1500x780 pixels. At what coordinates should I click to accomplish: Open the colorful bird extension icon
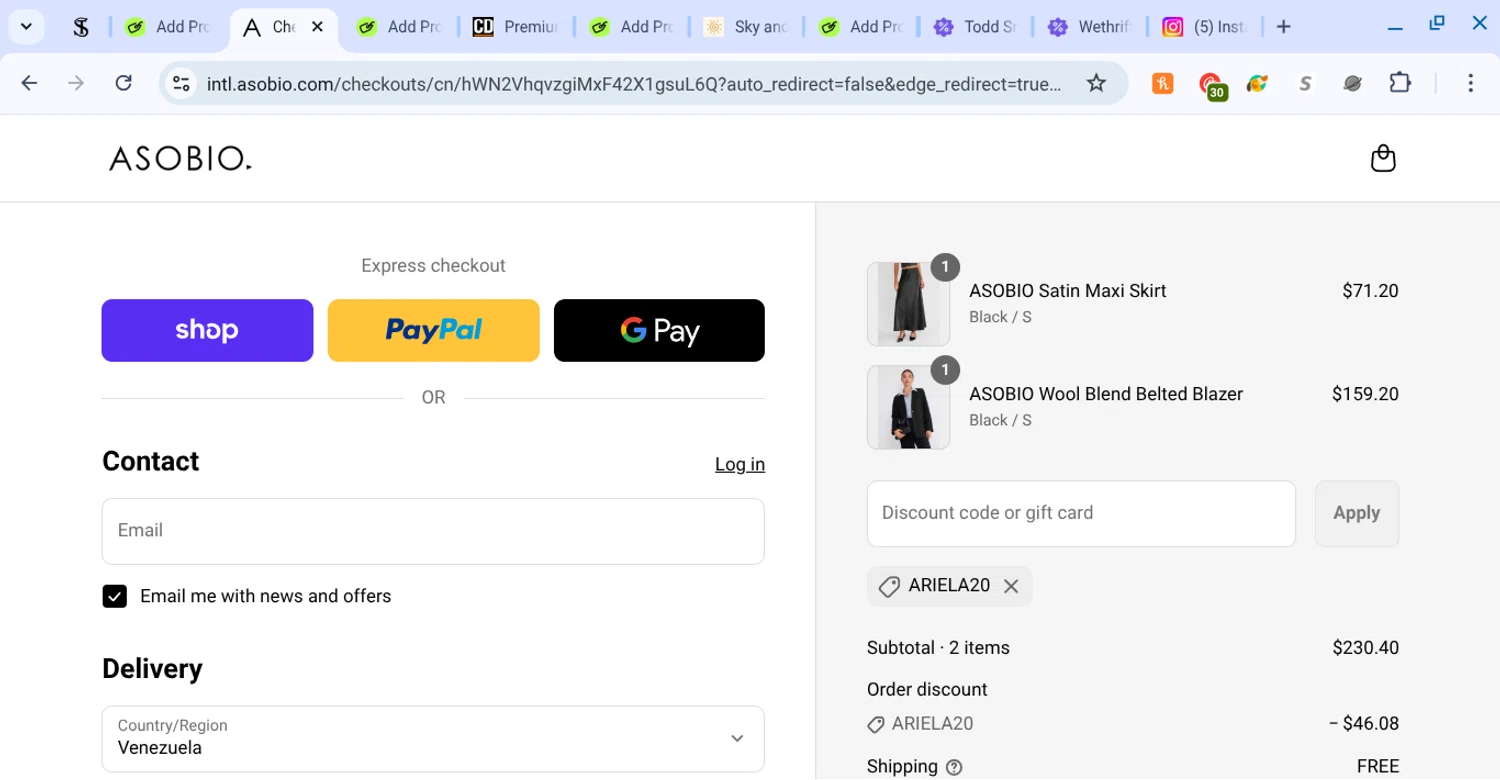(1257, 83)
